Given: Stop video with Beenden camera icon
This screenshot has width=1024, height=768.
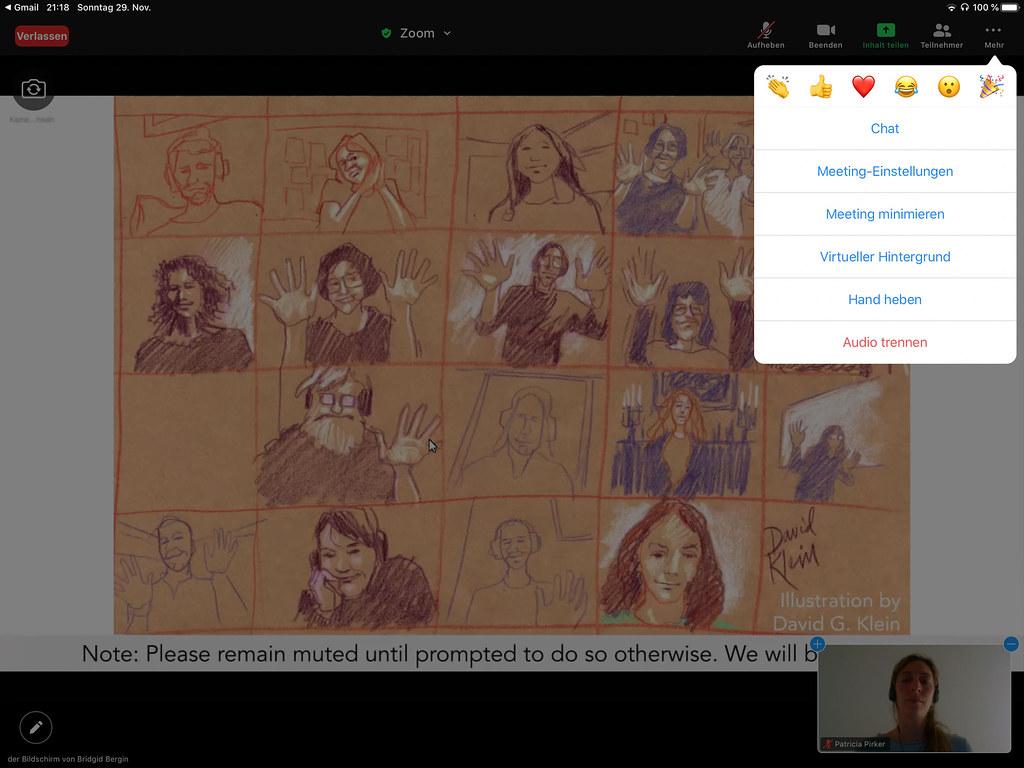Looking at the screenshot, I should [825, 33].
